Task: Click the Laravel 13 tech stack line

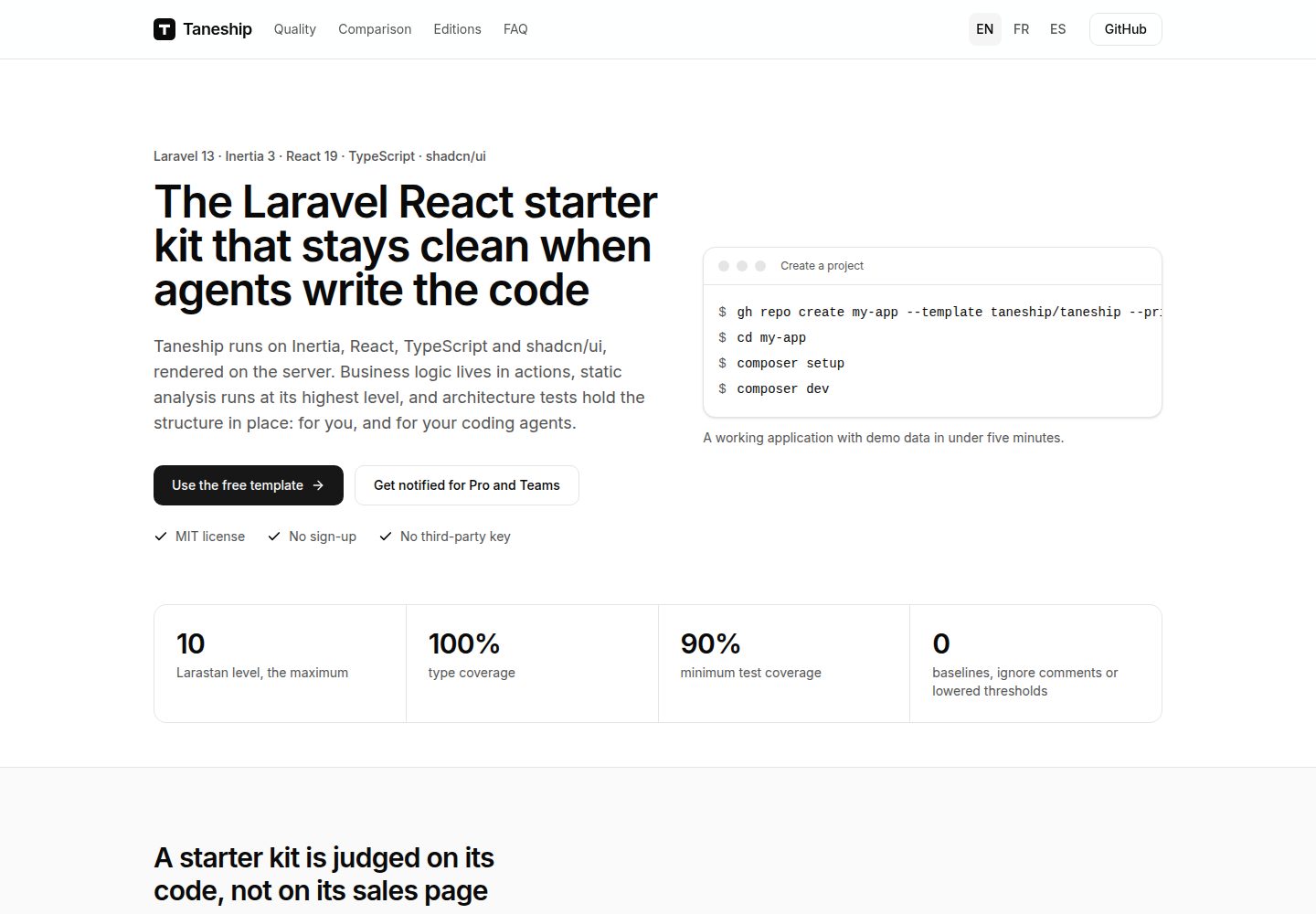Action: click(x=320, y=156)
